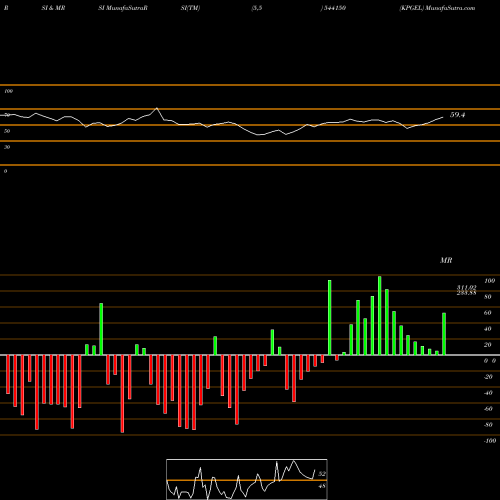The height and width of the screenshot is (500, 500).
Task: Click the MR axis label 20
Action: point(488,345)
